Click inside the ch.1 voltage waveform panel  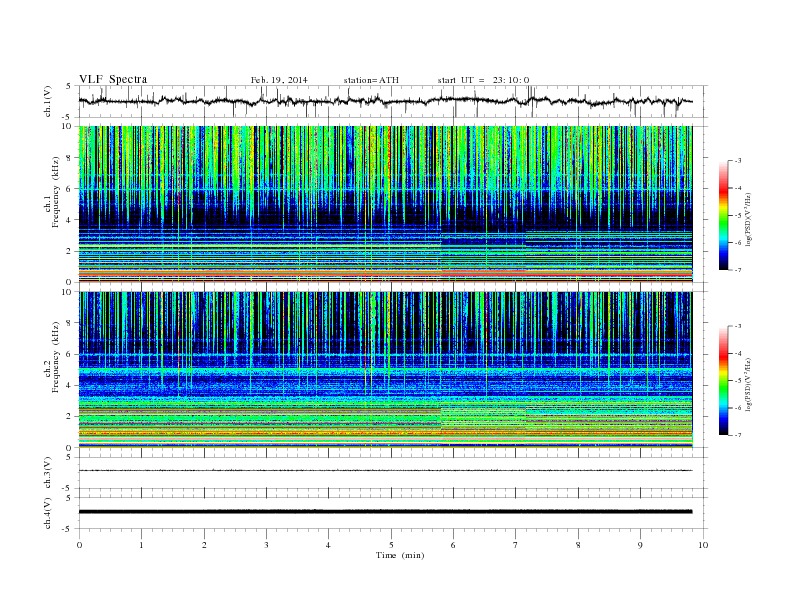point(392,101)
